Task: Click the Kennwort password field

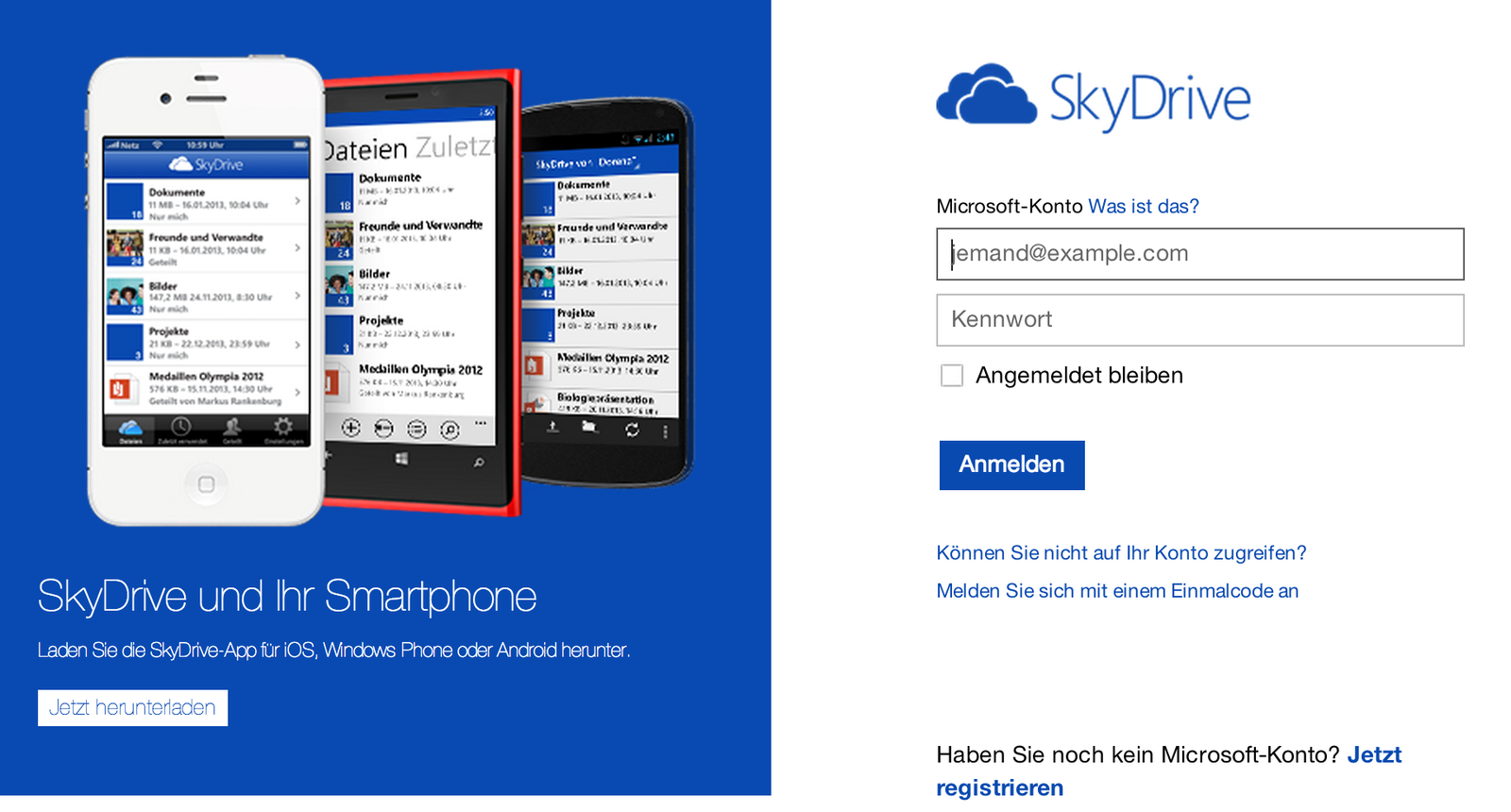Action: pos(1200,320)
